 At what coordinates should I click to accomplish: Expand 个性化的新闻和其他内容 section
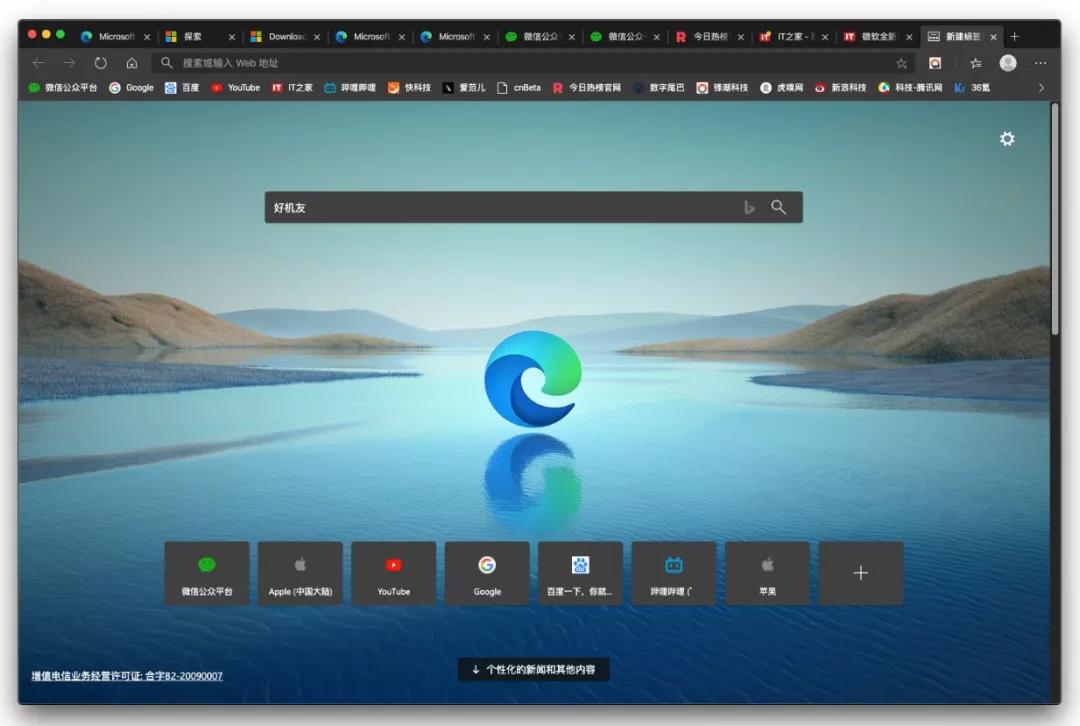click(x=533, y=669)
